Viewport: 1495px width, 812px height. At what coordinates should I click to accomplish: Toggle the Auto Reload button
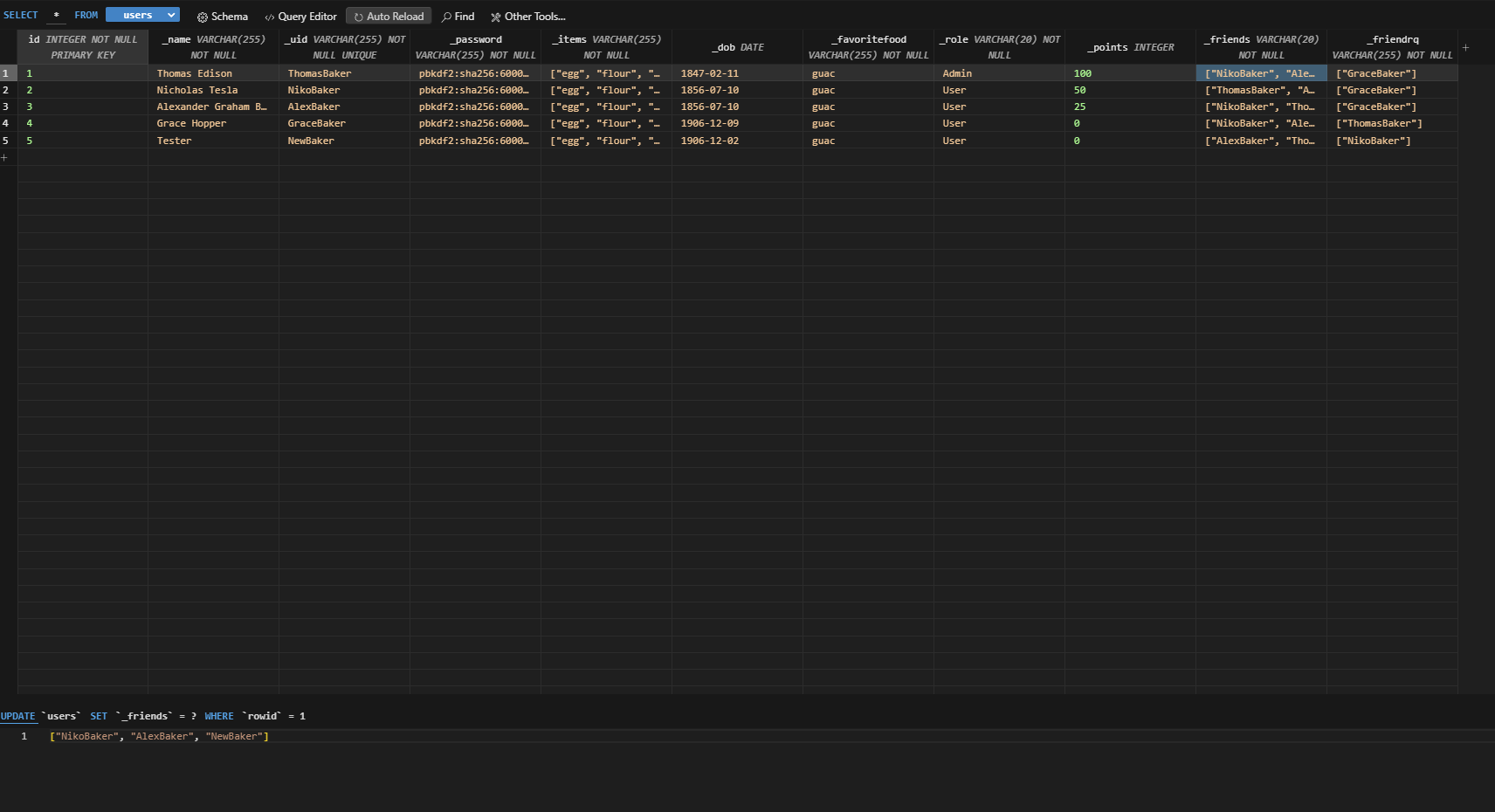pos(389,17)
